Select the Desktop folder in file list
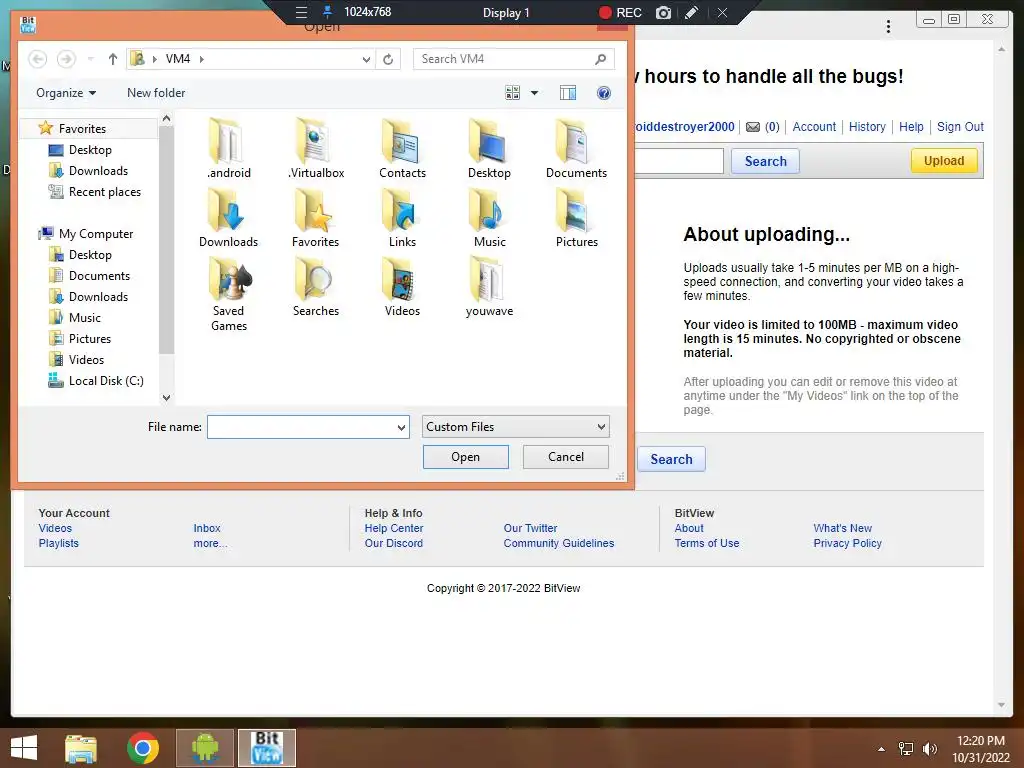 489,149
